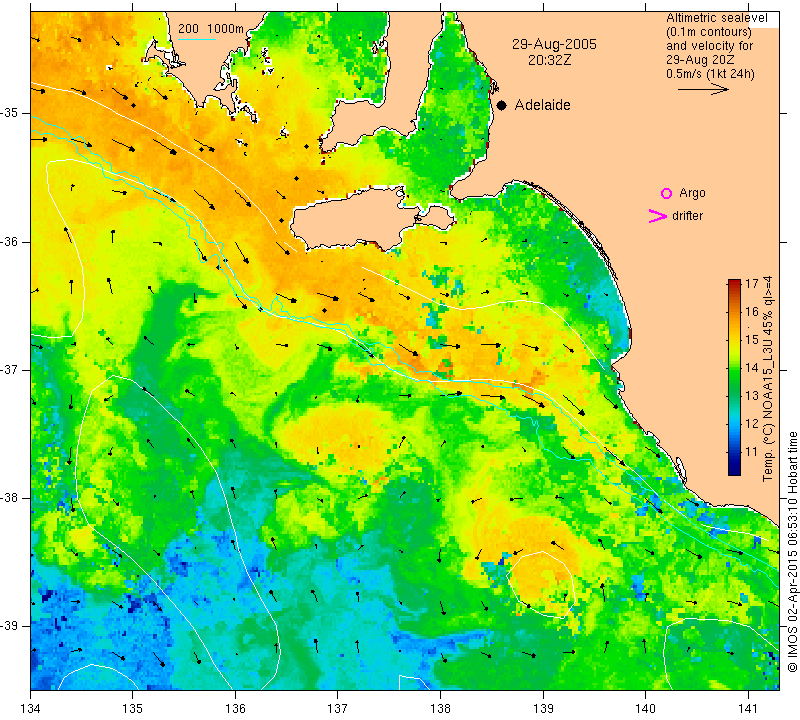Click the magenta drifter arrowhead legend symbol
The width and height of the screenshot is (800, 720).
(x=658, y=216)
